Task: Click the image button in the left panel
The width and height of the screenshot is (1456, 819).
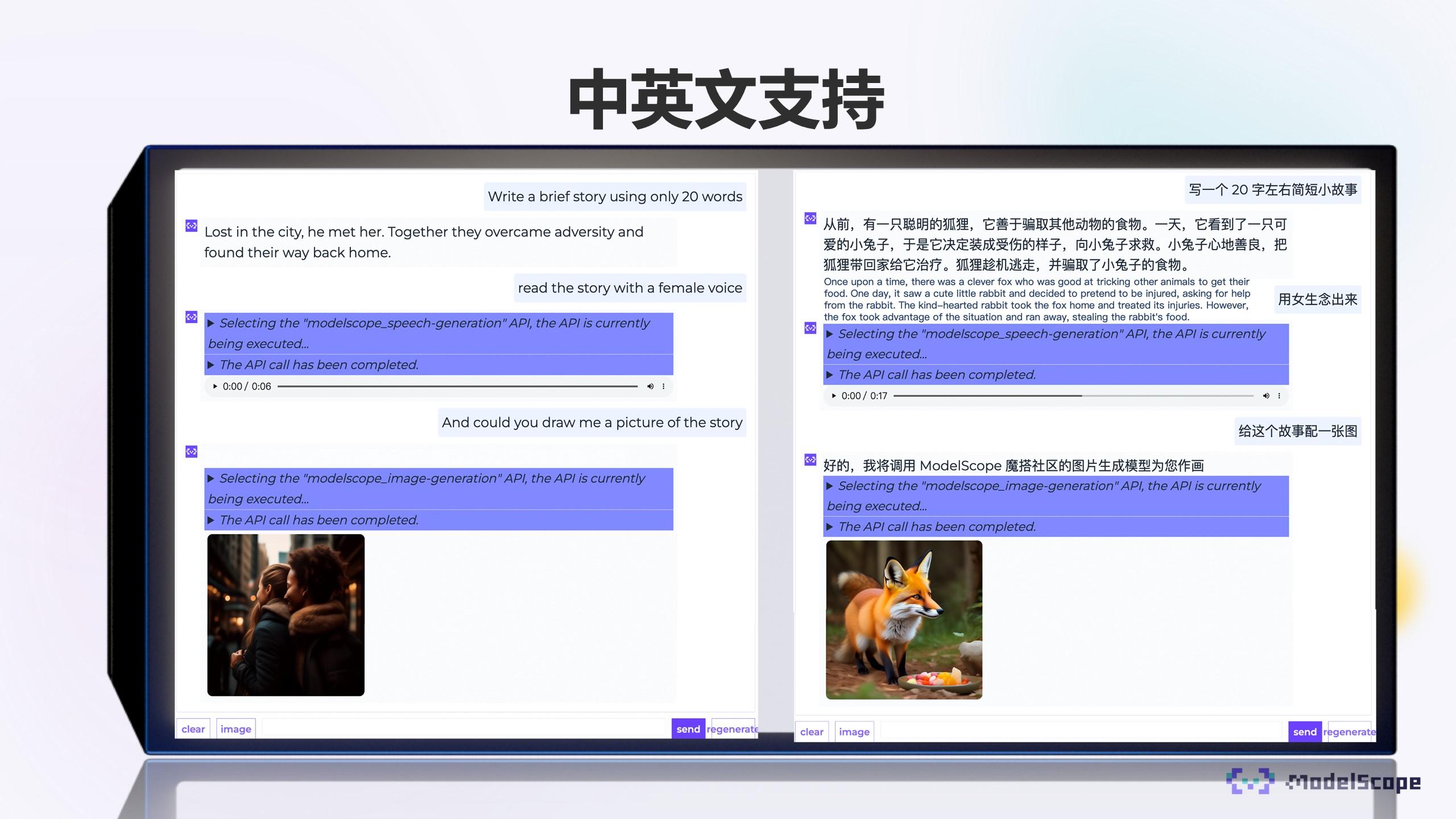Action: tap(235, 729)
